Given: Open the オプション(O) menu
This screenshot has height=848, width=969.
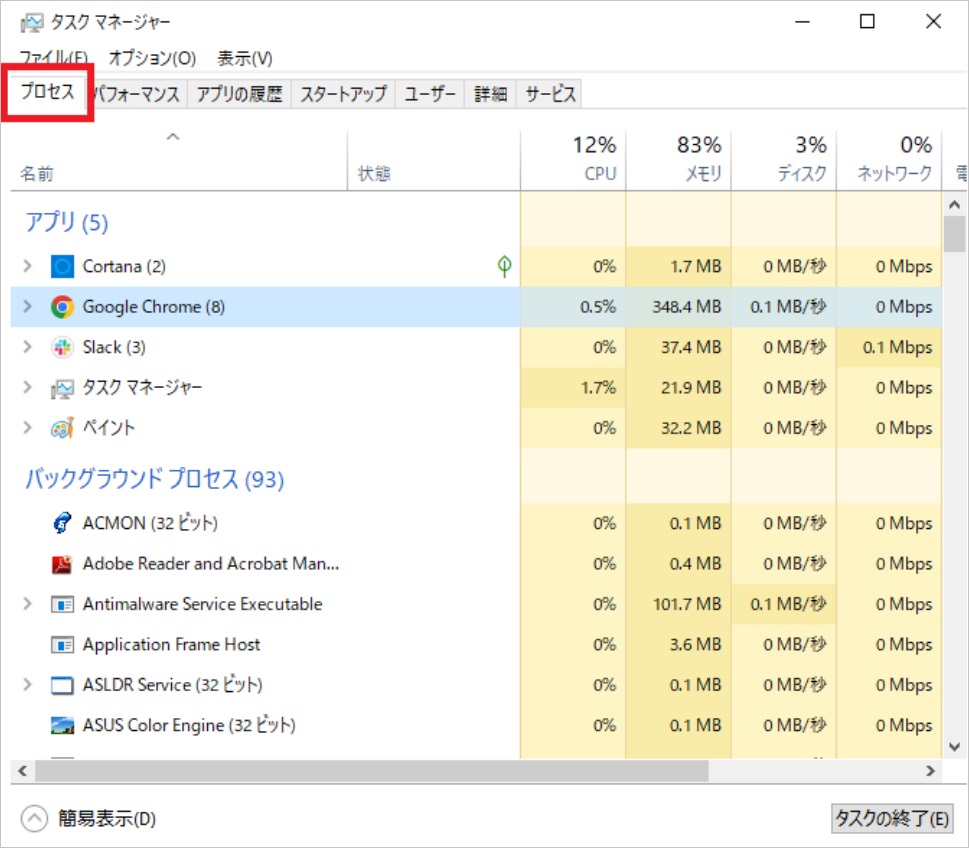Looking at the screenshot, I should tap(152, 58).
